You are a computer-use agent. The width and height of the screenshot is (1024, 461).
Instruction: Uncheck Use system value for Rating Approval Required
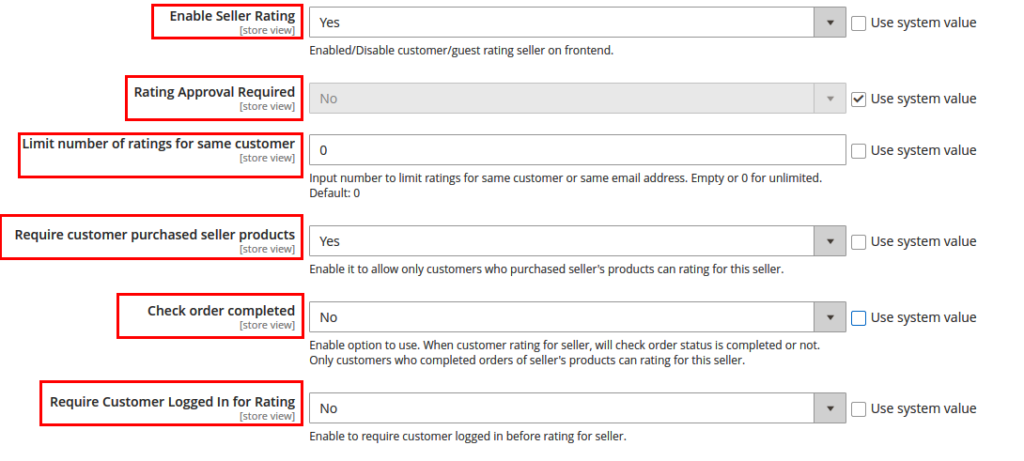pyautogui.click(x=859, y=99)
